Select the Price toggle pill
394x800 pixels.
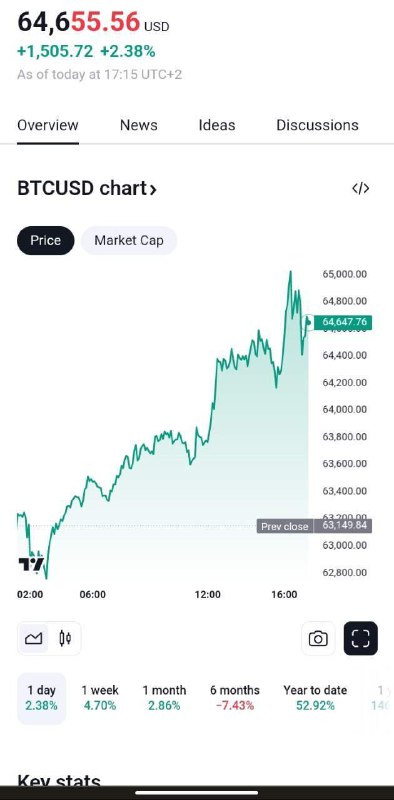coord(45,240)
